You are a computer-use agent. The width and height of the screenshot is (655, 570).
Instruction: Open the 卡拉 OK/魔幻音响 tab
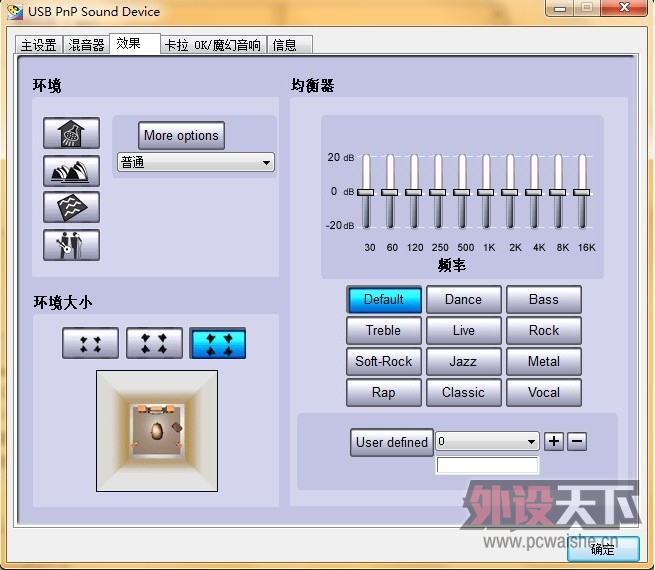[x=213, y=45]
